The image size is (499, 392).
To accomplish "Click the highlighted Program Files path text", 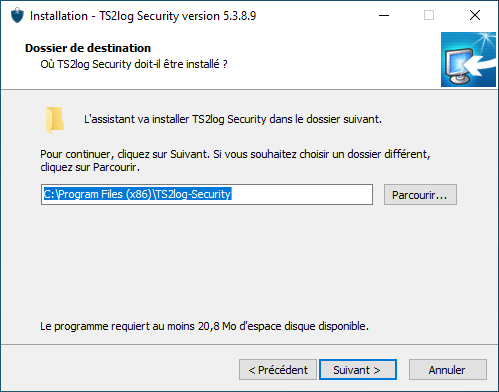I will (x=137, y=194).
